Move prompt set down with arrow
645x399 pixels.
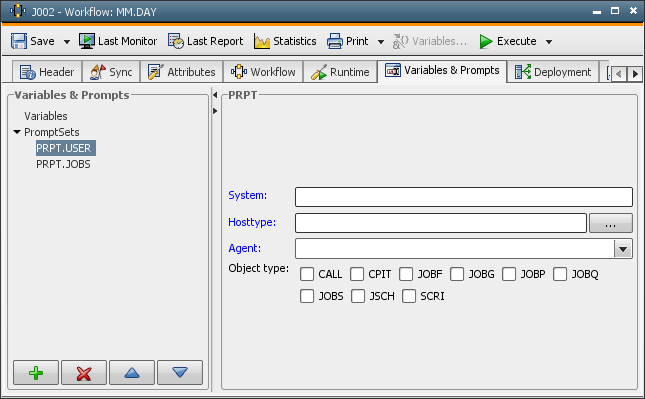click(180, 373)
